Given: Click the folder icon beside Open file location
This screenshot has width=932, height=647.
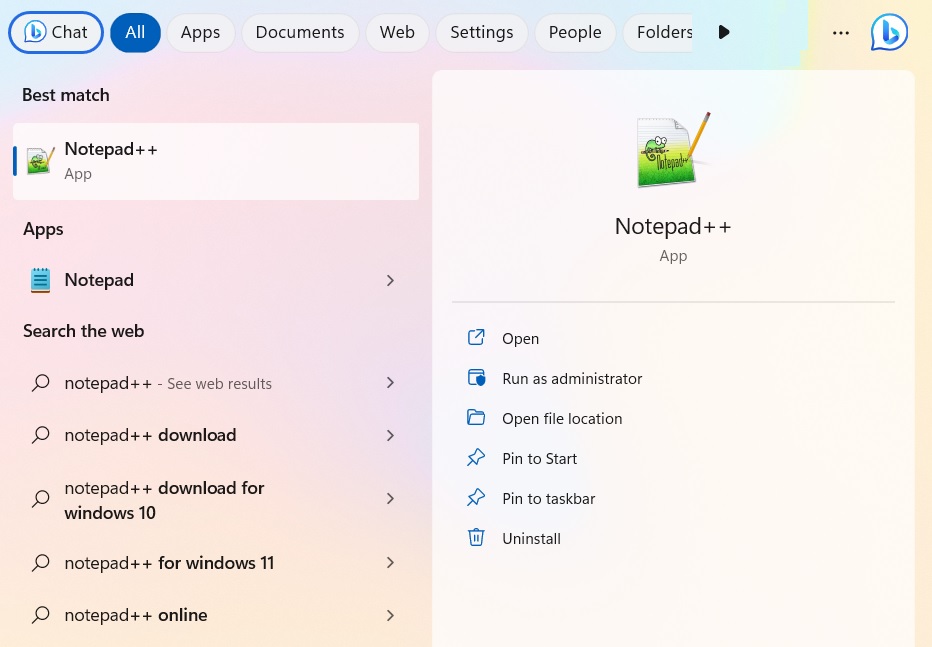Looking at the screenshot, I should click(477, 418).
